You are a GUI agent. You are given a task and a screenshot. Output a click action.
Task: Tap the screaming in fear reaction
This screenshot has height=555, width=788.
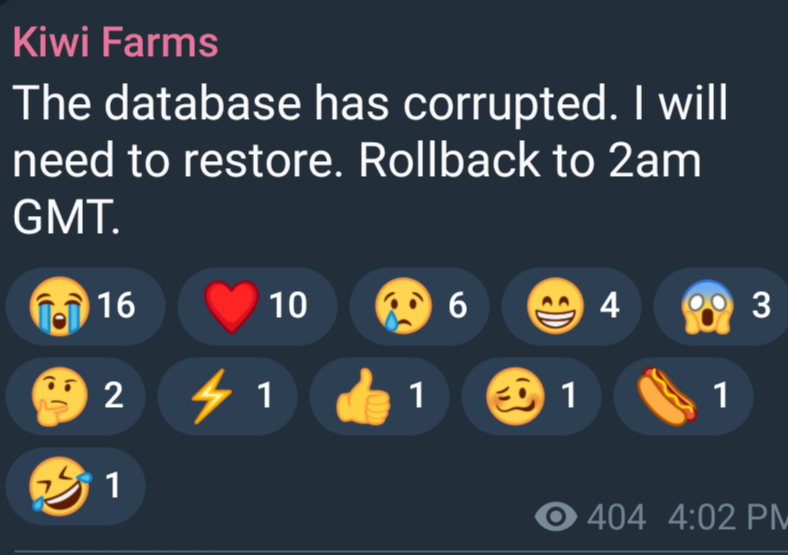coord(721,306)
